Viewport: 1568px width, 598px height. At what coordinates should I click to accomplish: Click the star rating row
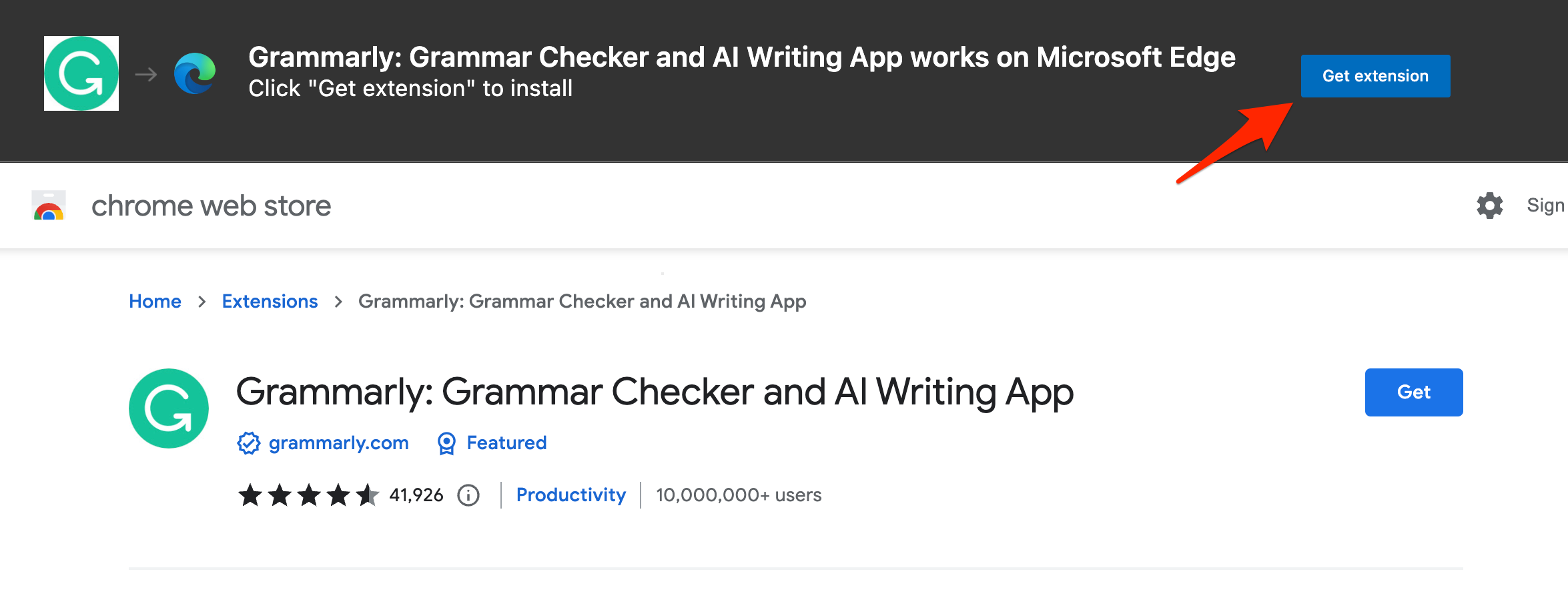[308, 495]
